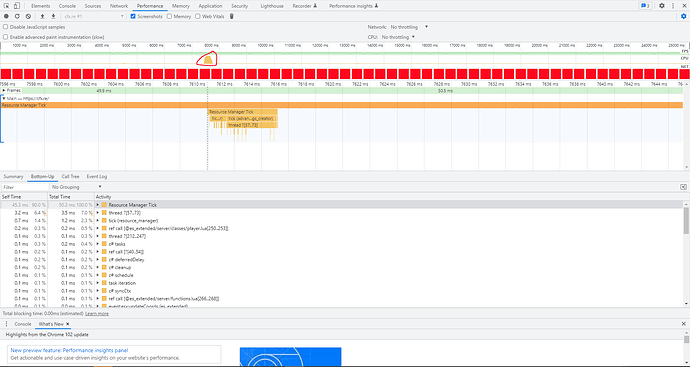Image resolution: width=690 pixels, height=367 pixels.
Task: Open the Lighthouse tab
Action: click(x=272, y=6)
